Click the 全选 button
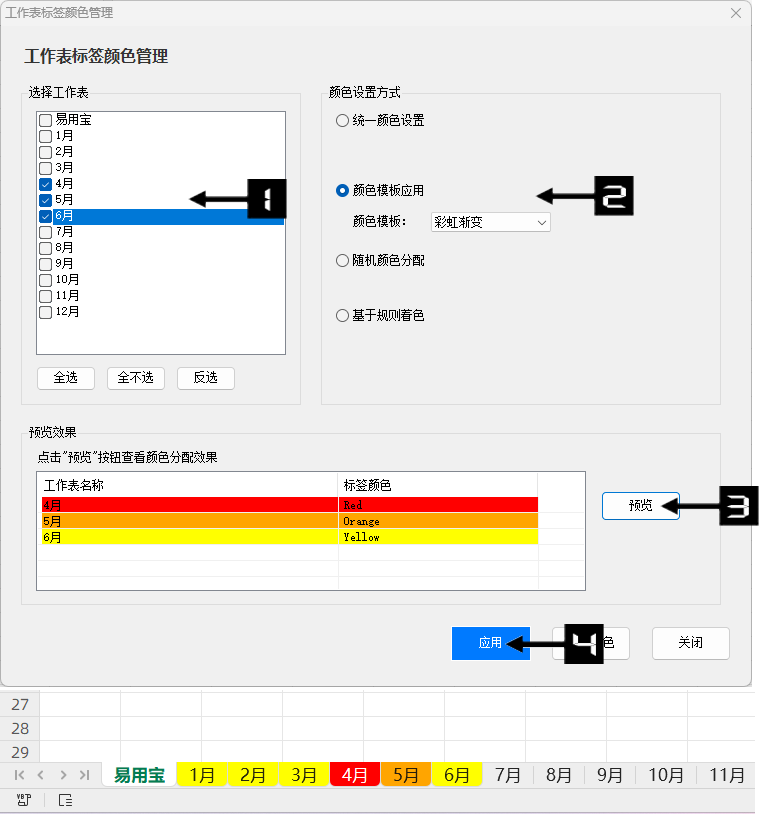 65,378
